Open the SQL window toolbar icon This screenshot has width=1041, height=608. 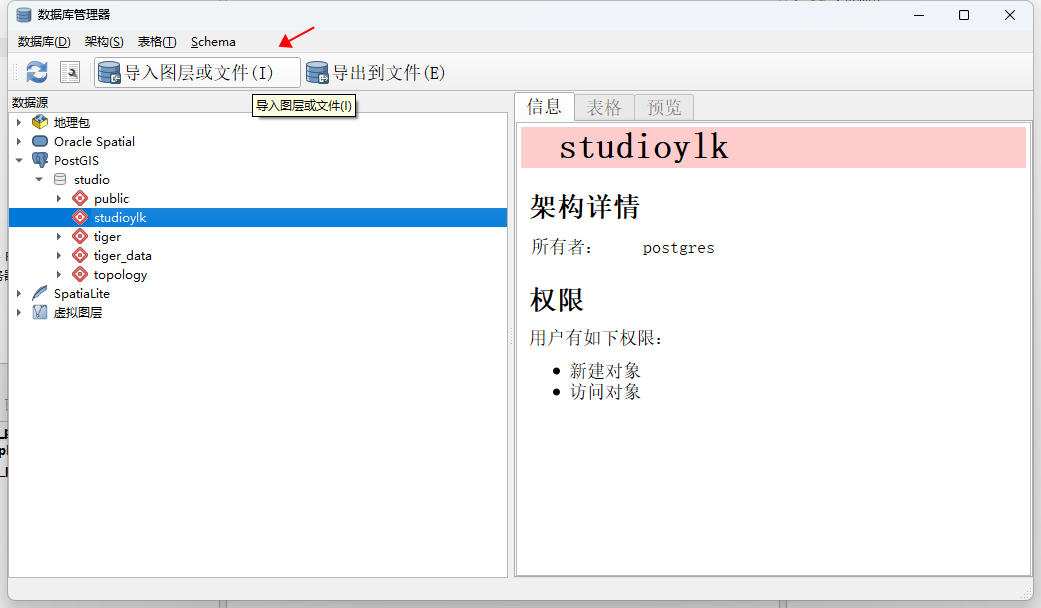[70, 72]
